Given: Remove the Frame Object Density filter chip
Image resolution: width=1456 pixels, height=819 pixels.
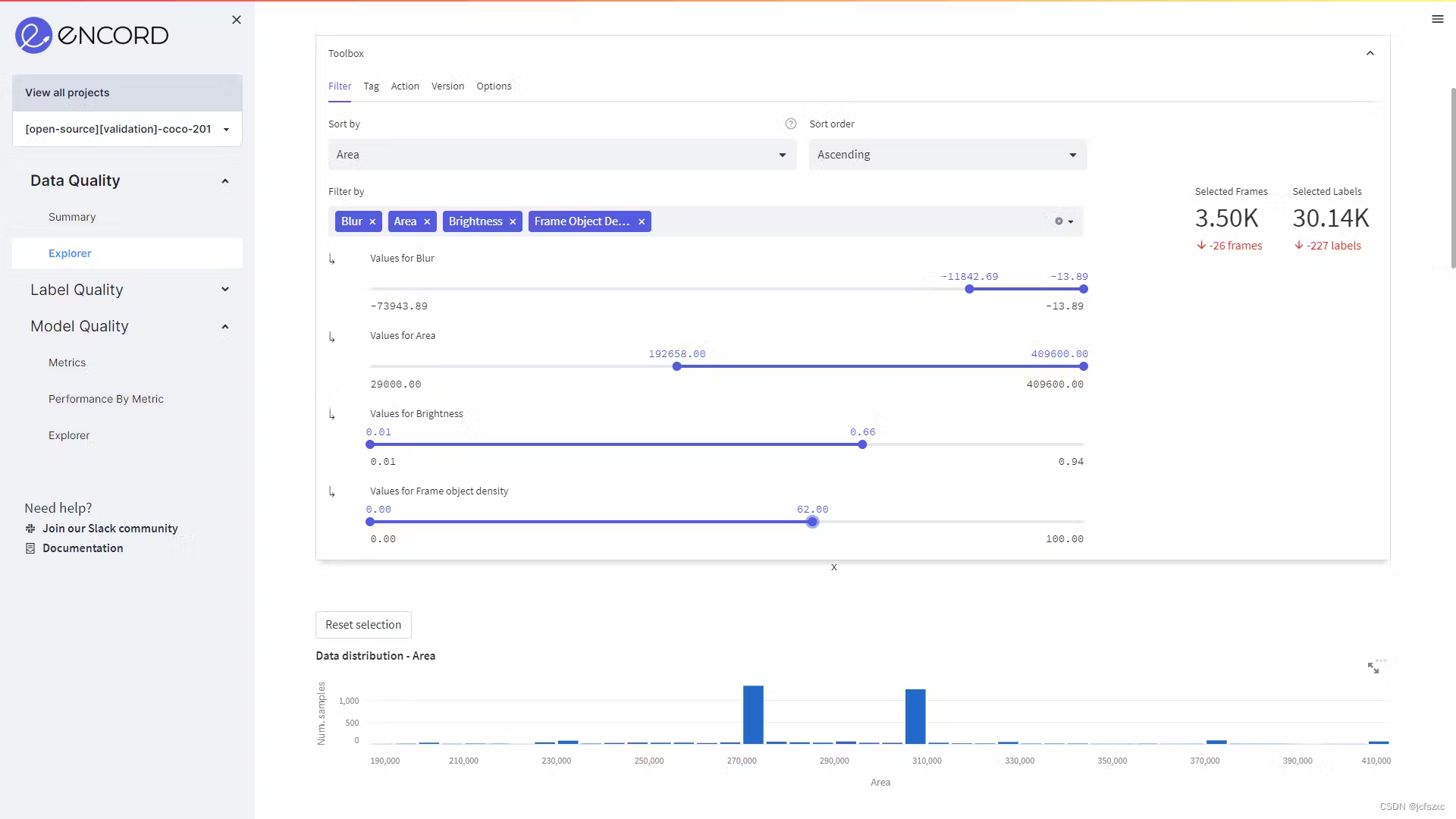Looking at the screenshot, I should pos(642,221).
